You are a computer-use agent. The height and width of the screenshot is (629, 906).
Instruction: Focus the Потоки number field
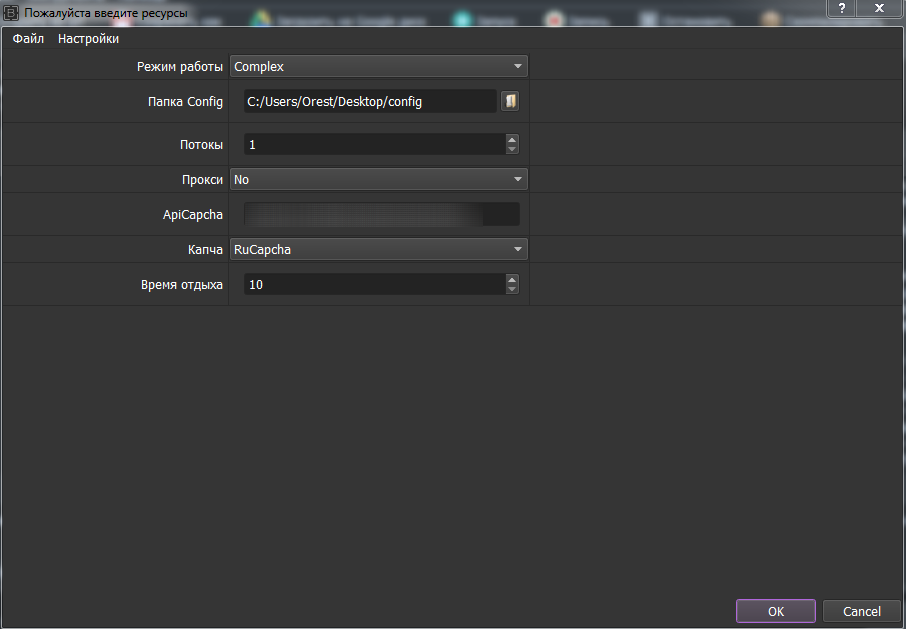tap(374, 144)
